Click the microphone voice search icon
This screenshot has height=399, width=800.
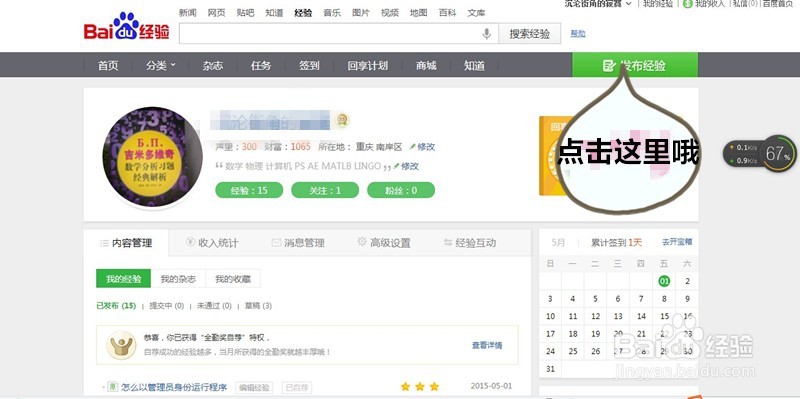tap(486, 34)
